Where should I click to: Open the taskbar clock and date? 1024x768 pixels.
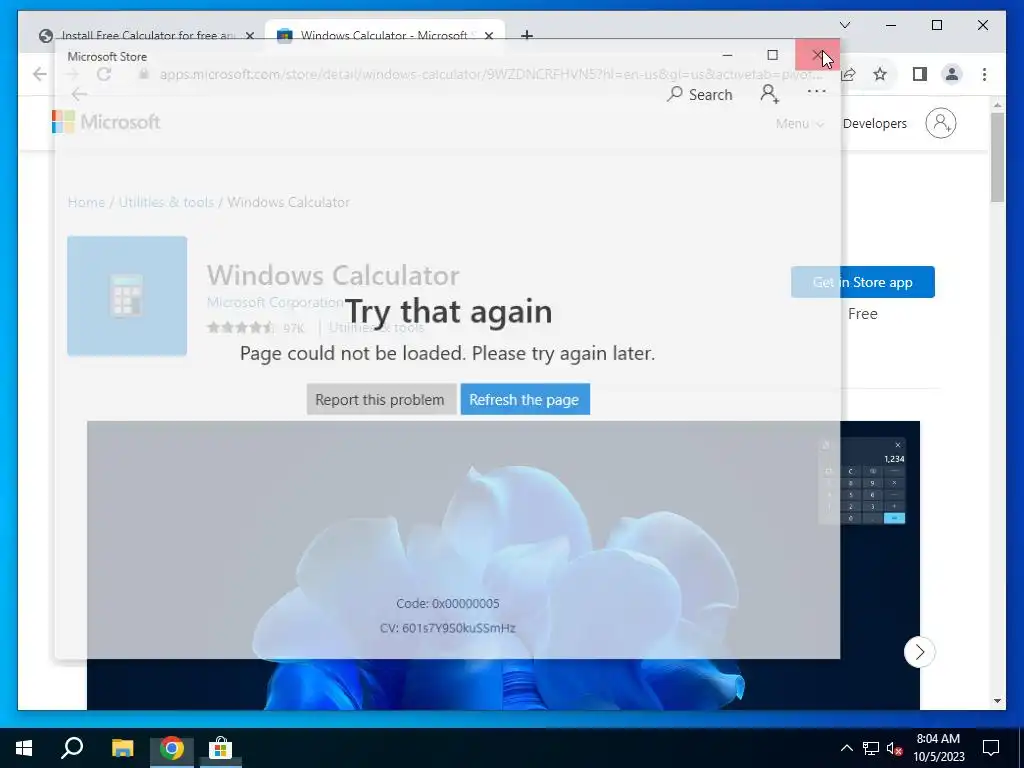point(938,748)
